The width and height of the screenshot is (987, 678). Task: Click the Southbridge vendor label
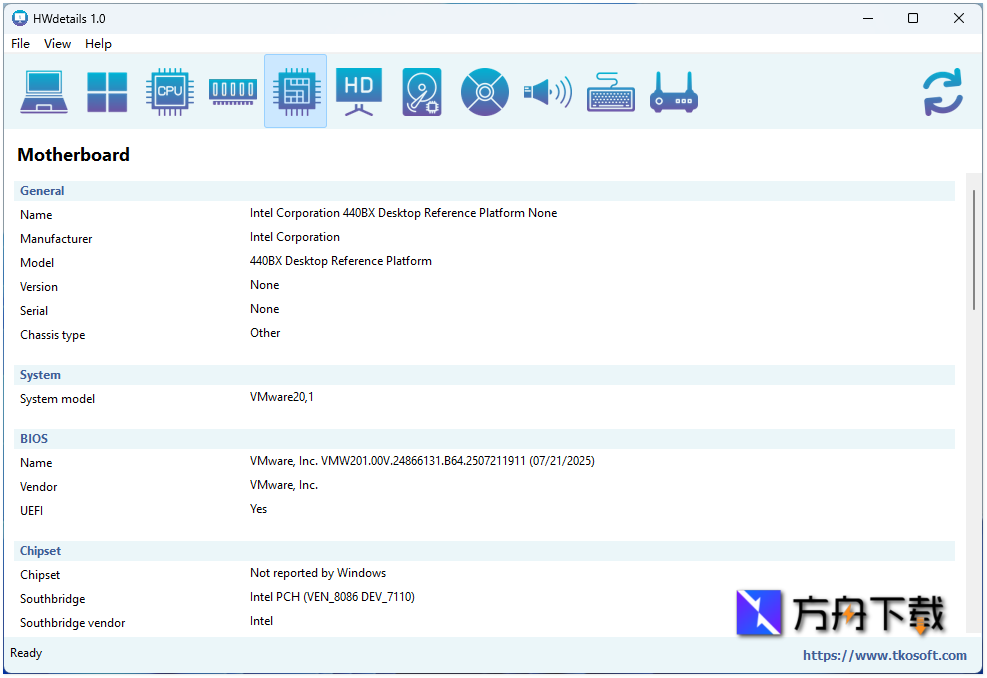tap(72, 623)
